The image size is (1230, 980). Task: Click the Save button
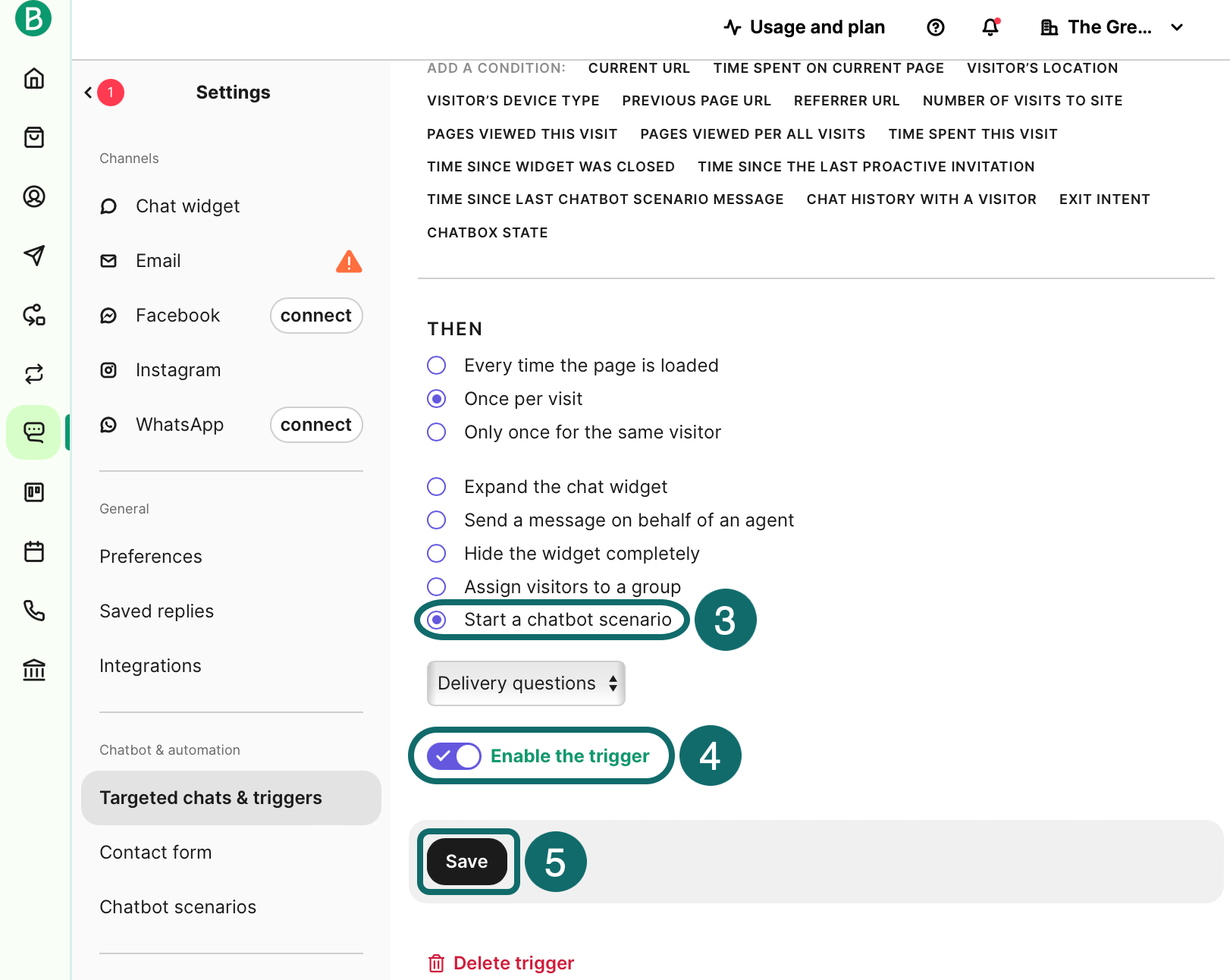click(x=466, y=862)
